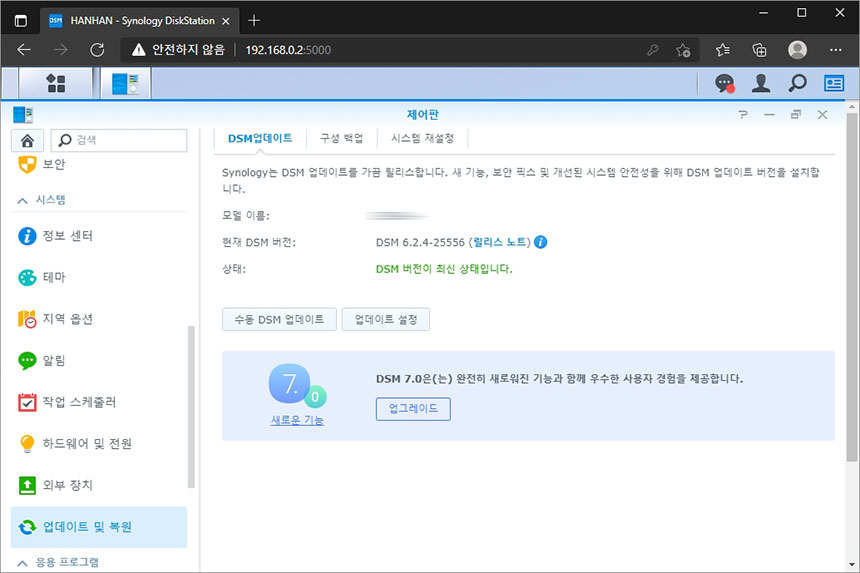Open the 릴리스 노트 link

click(500, 242)
